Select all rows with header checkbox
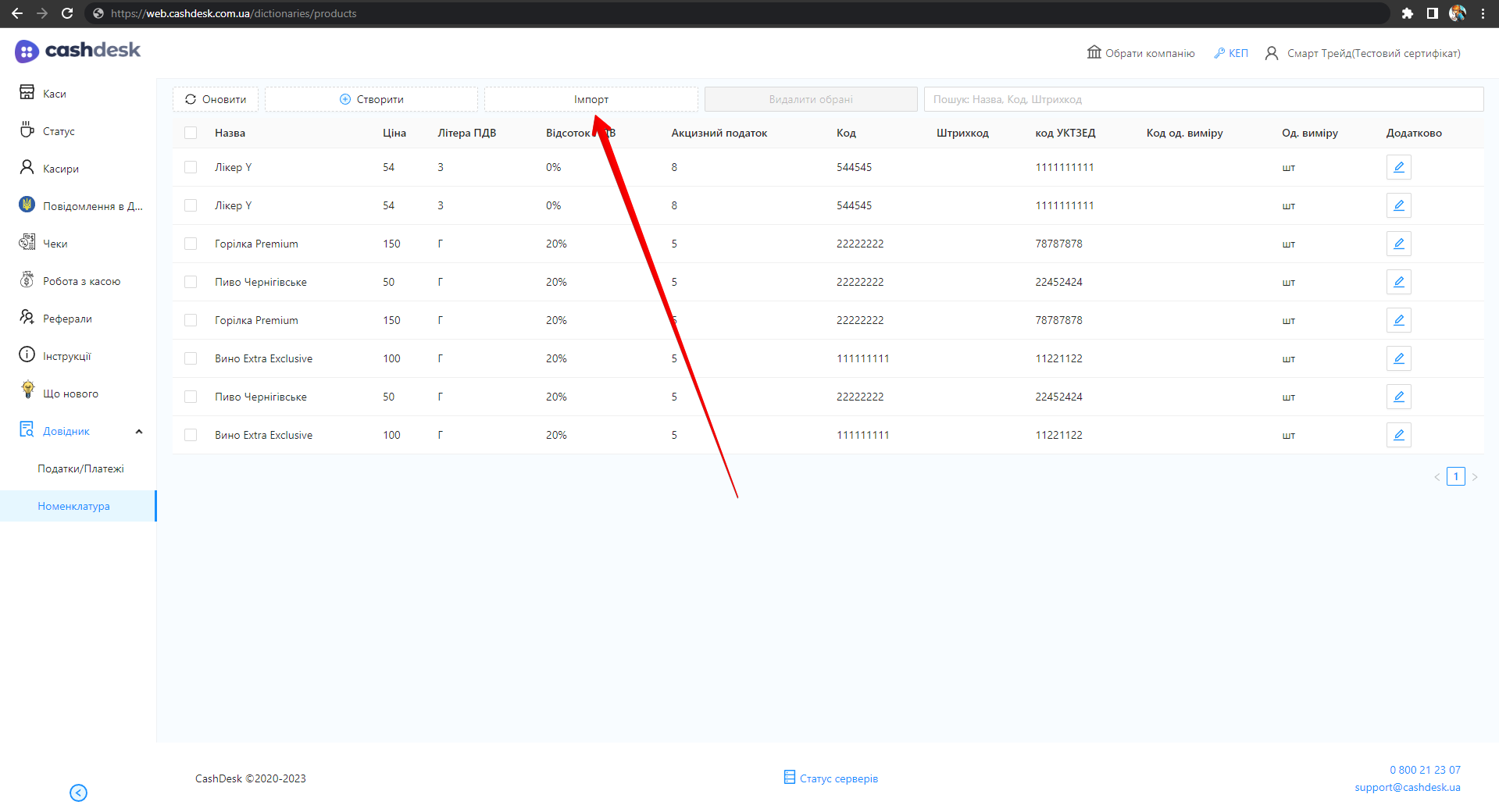Viewport: 1499px width, 812px height. click(191, 133)
